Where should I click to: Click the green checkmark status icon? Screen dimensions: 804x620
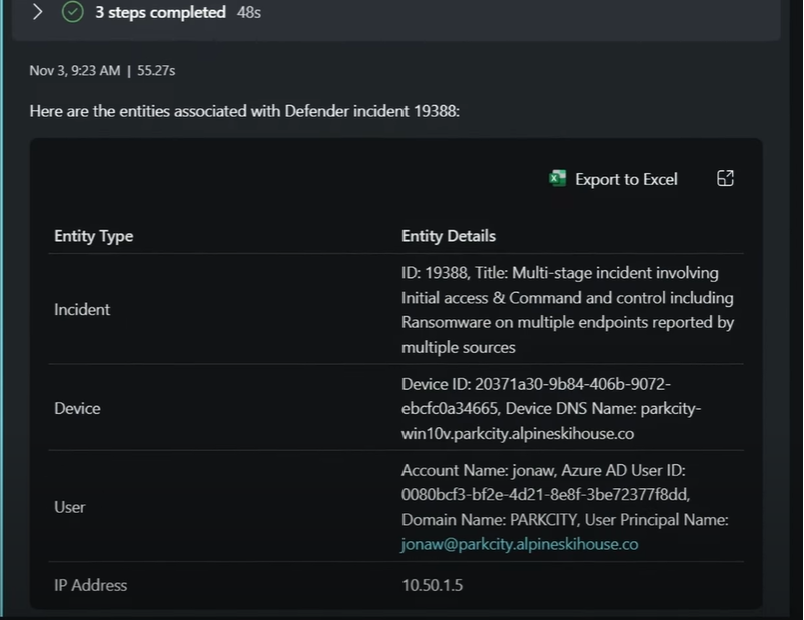(72, 12)
